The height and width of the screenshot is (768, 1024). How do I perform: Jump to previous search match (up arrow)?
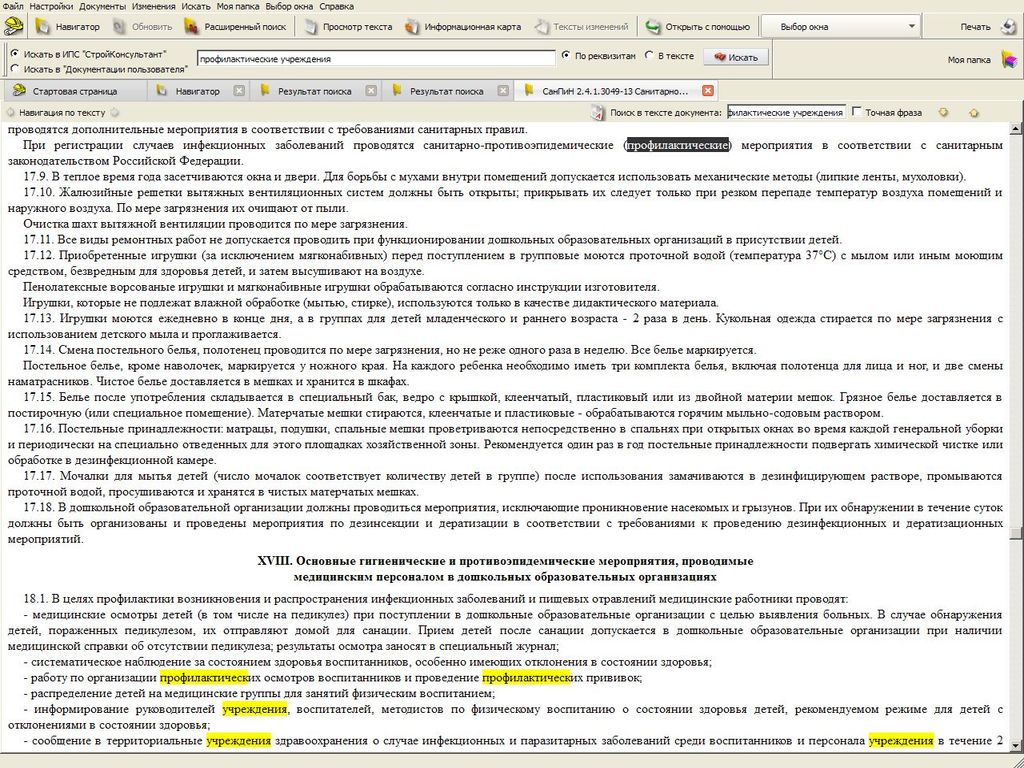click(974, 112)
